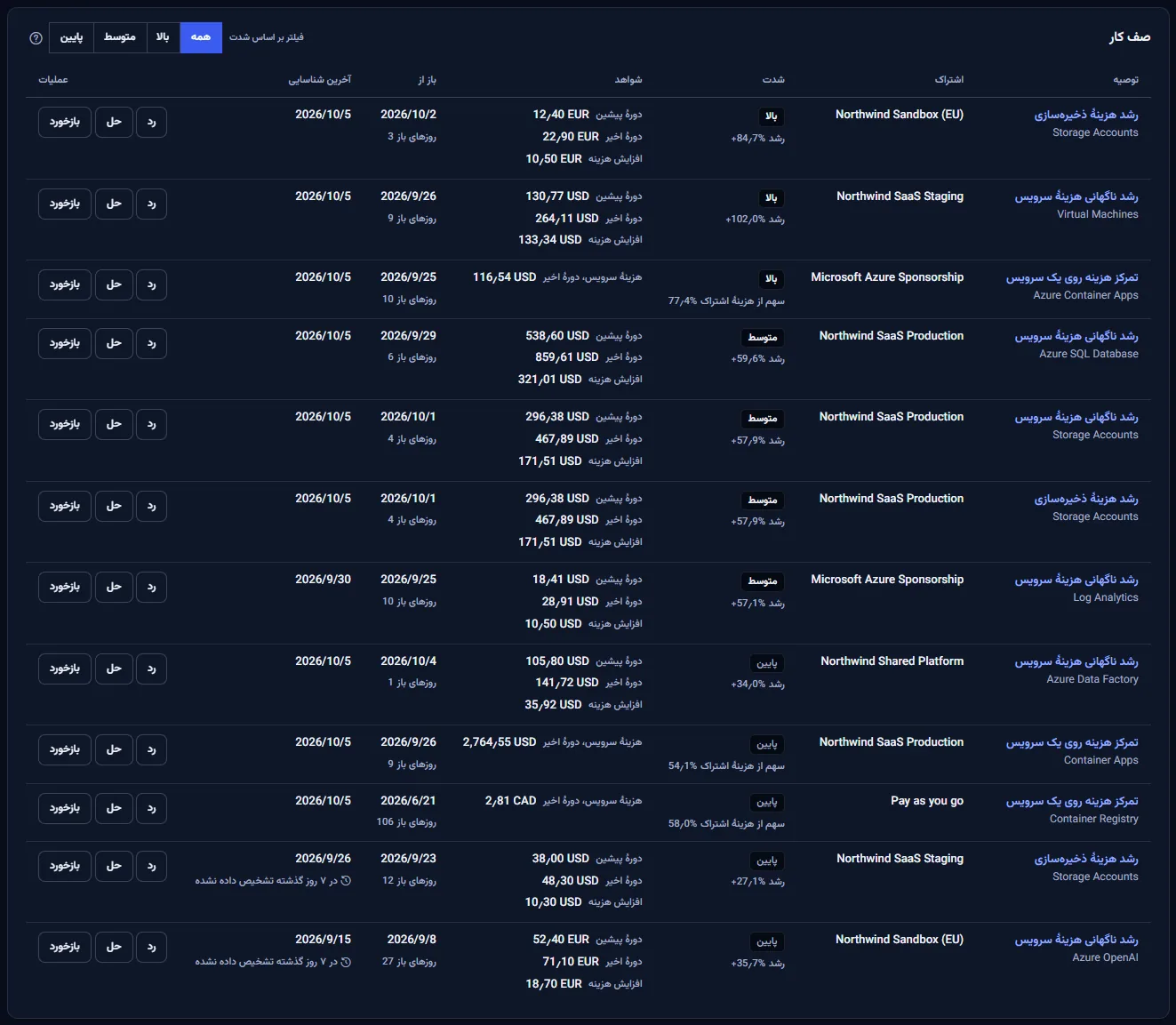Open the Azure SQL Database recommendation link
Screen dimensions: 1176x1025
[1076, 336]
